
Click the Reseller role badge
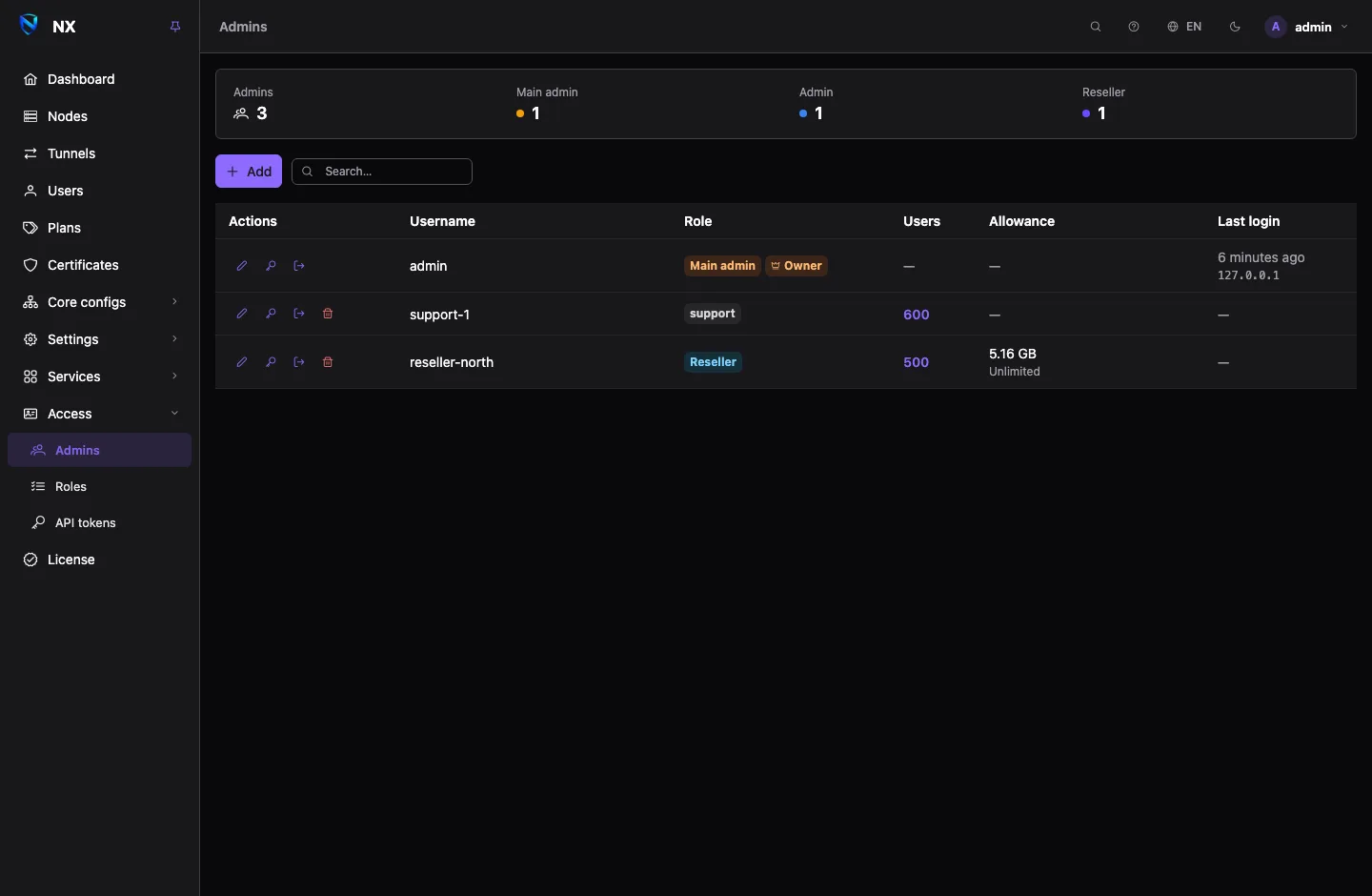(713, 362)
